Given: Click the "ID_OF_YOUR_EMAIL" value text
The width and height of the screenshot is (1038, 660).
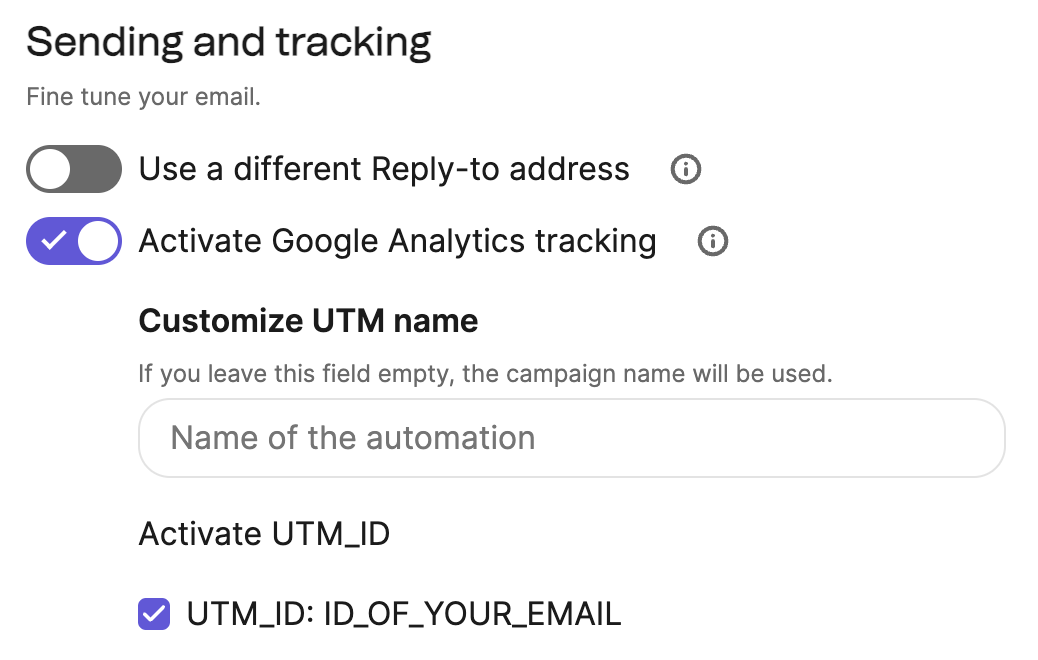Looking at the screenshot, I should [x=472, y=614].
